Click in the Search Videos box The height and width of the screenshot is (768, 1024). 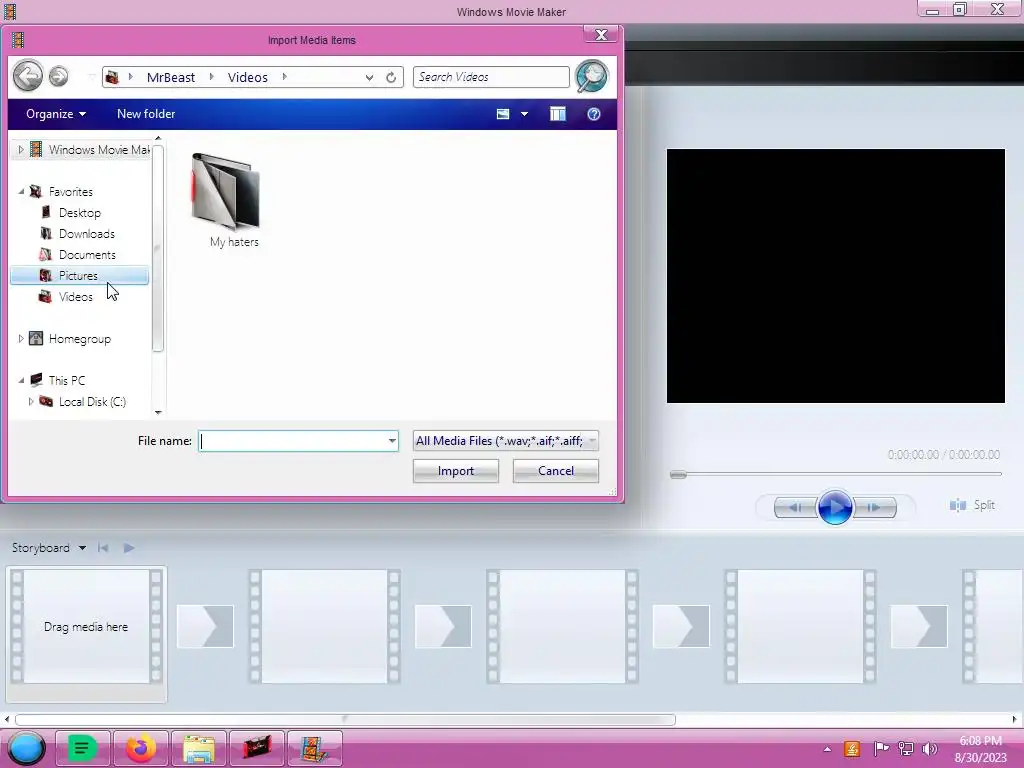pos(491,77)
